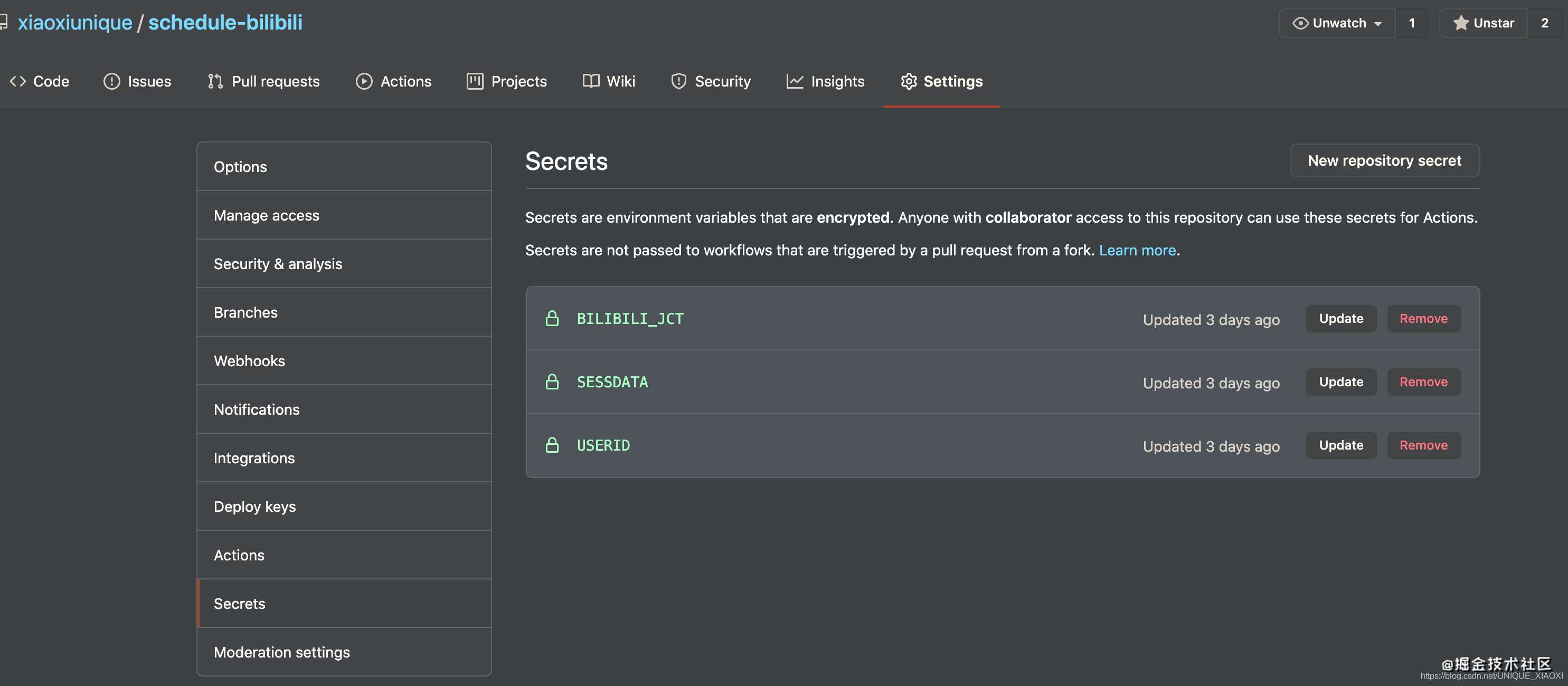Select Deploy keys in settings sidebar
Viewport: 1568px width, 686px height.
click(x=254, y=507)
